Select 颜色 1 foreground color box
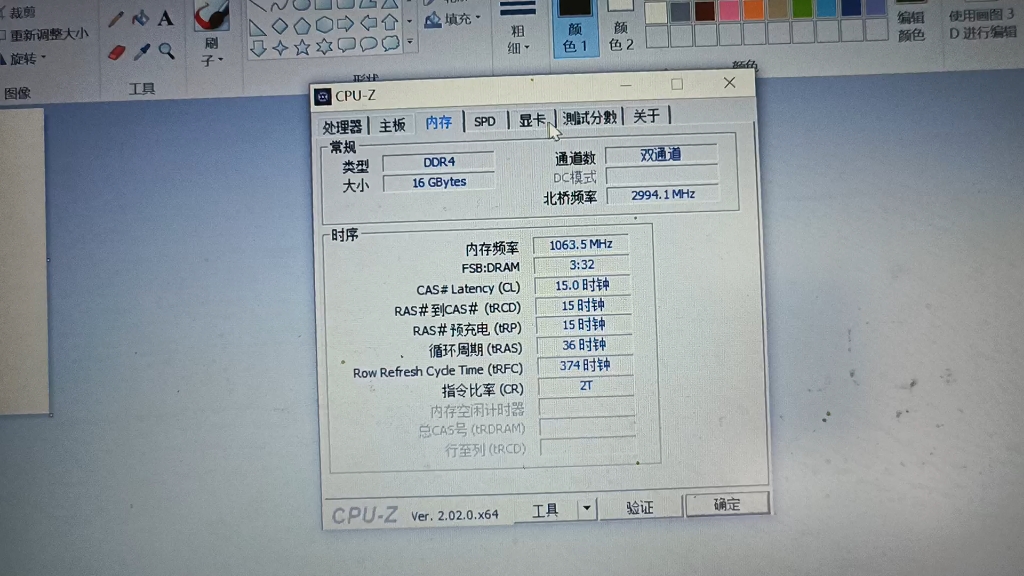1024x576 pixels. (x=575, y=27)
